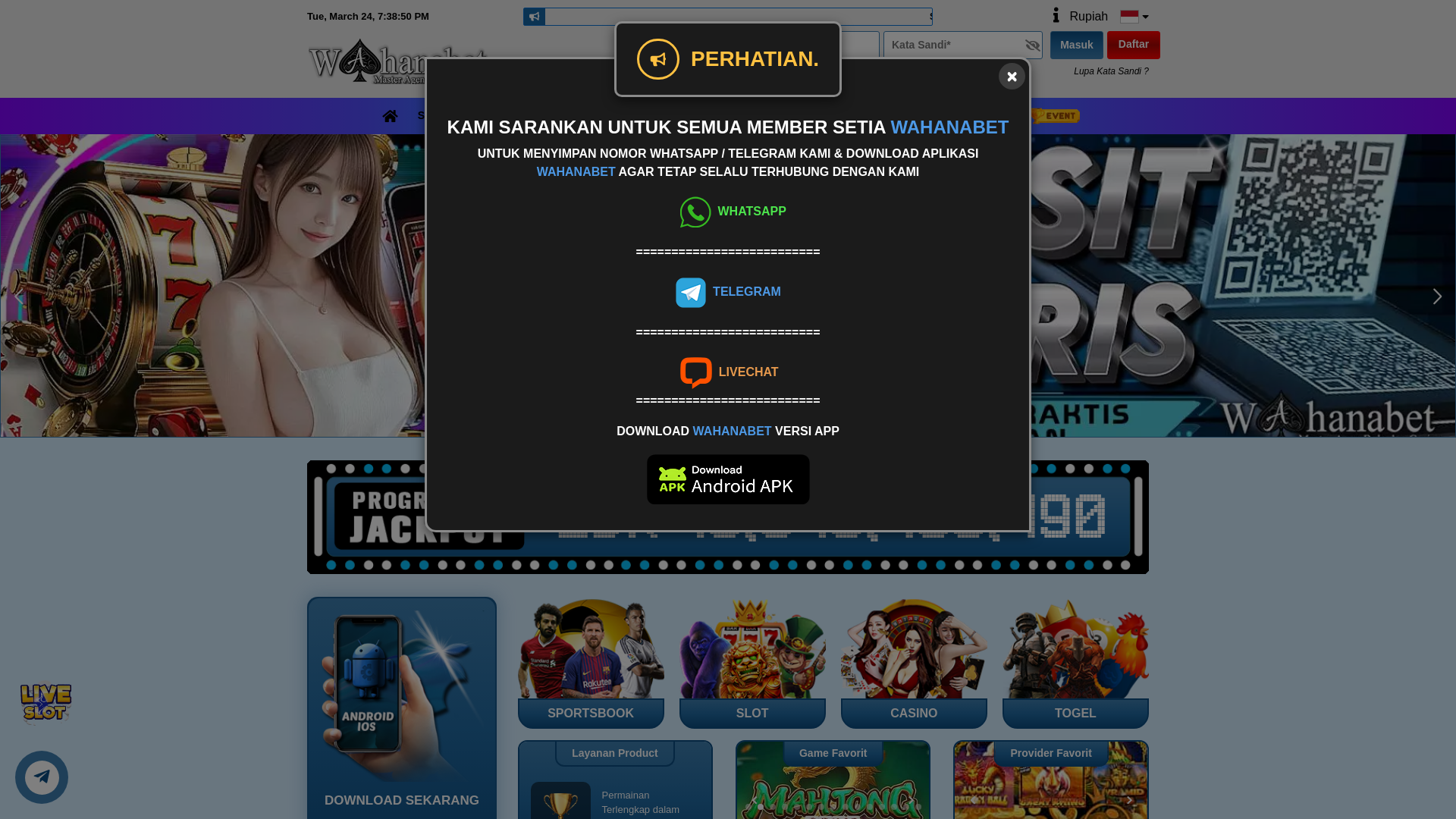Click the LIVECHAT text link
The height and width of the screenshot is (819, 1456).
[x=748, y=372]
